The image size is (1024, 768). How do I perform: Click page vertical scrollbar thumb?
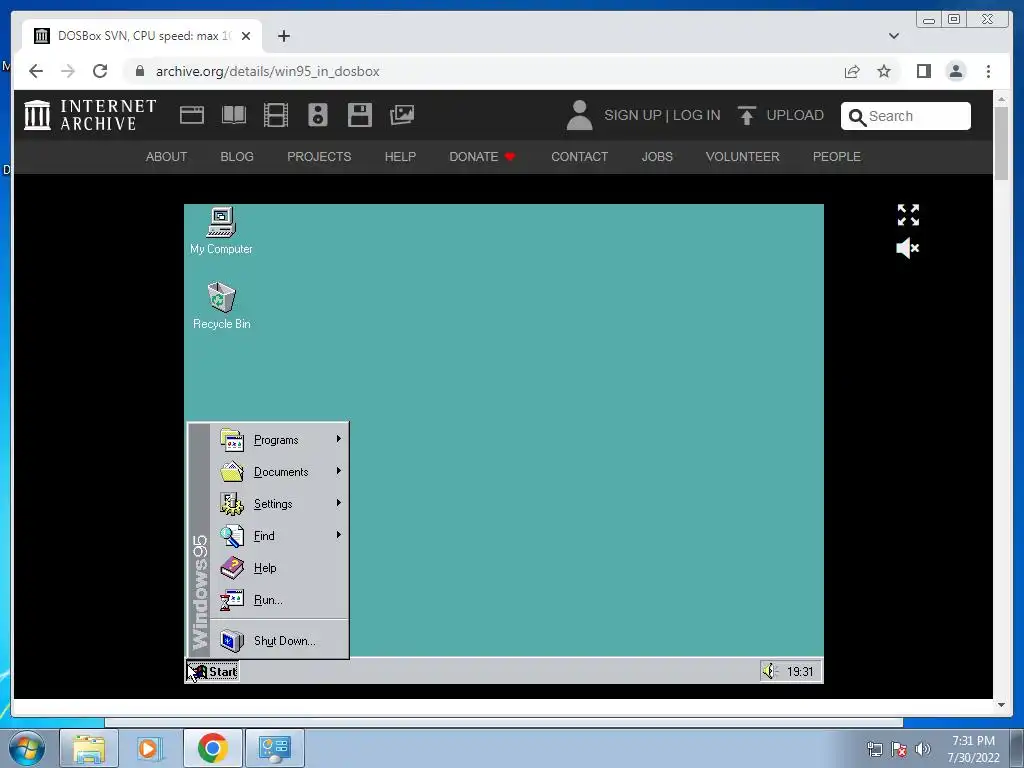pos(1001,142)
